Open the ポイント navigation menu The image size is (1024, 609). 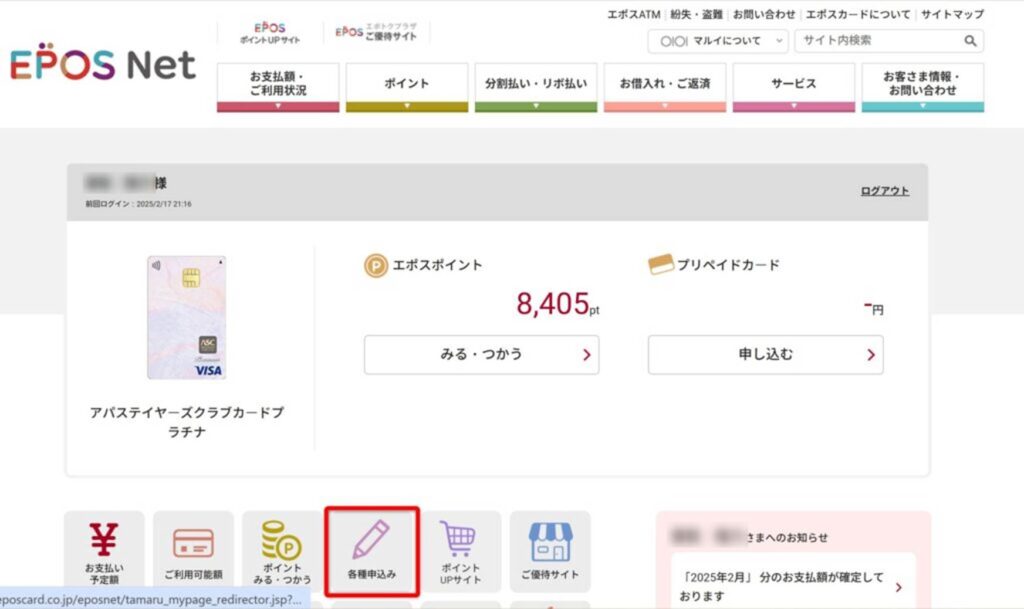click(x=407, y=87)
